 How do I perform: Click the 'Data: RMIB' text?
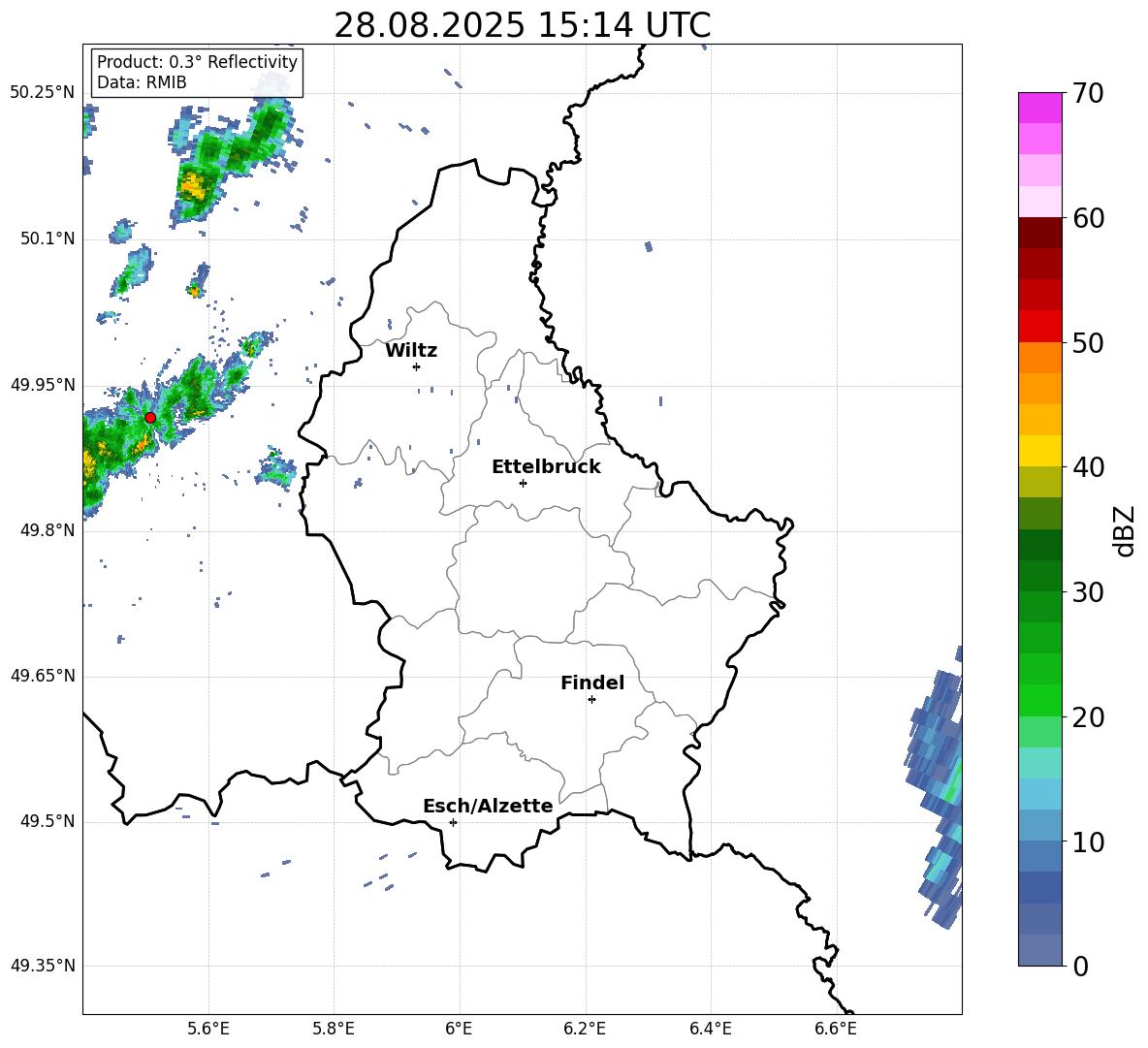(142, 82)
